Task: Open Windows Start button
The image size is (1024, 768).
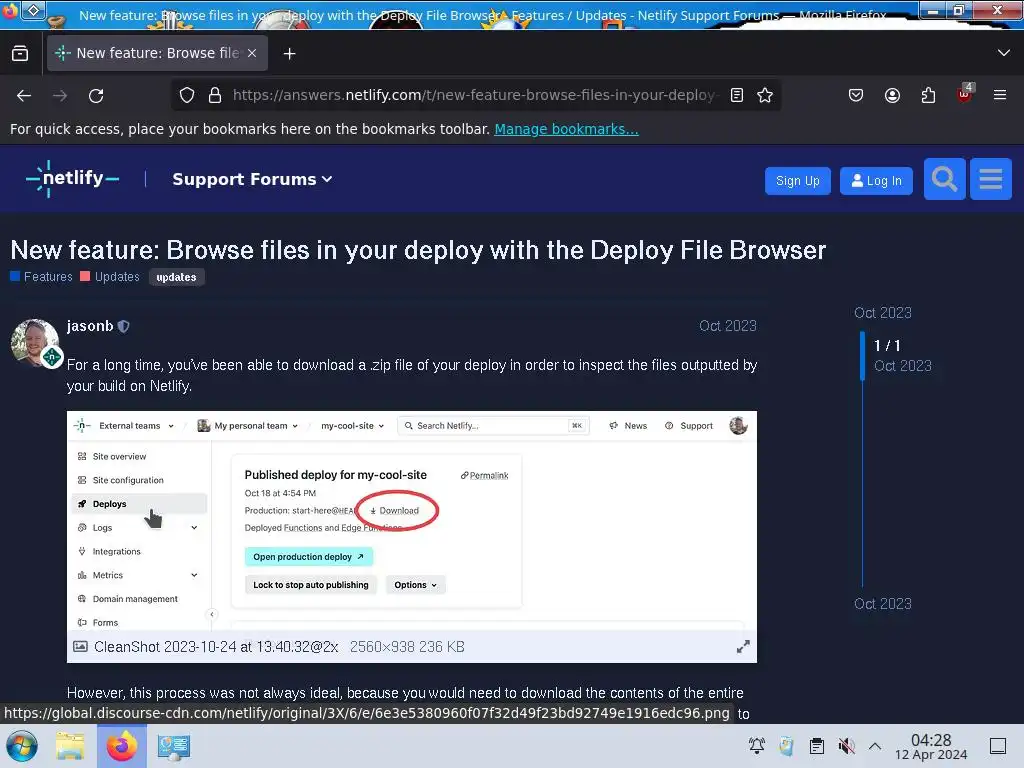Action: pos(22,746)
